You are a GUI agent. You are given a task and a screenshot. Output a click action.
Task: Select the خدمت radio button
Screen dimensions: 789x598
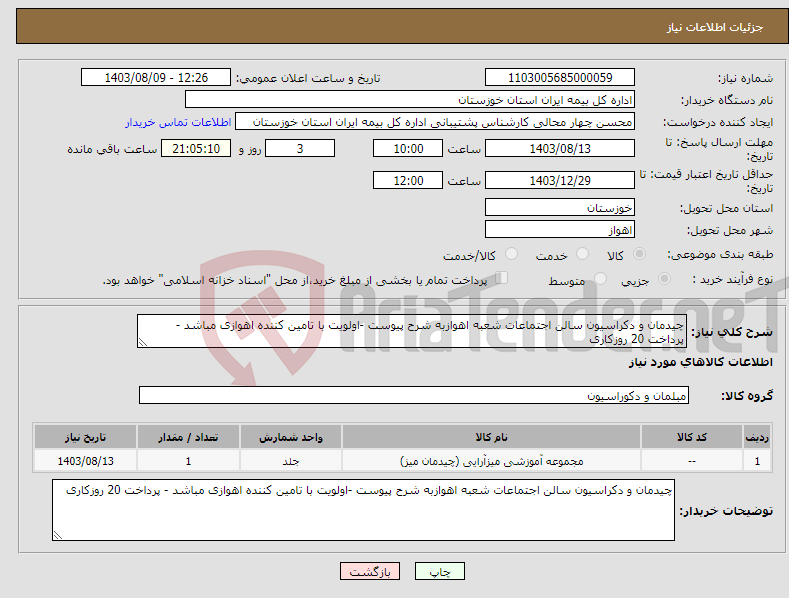click(x=582, y=254)
